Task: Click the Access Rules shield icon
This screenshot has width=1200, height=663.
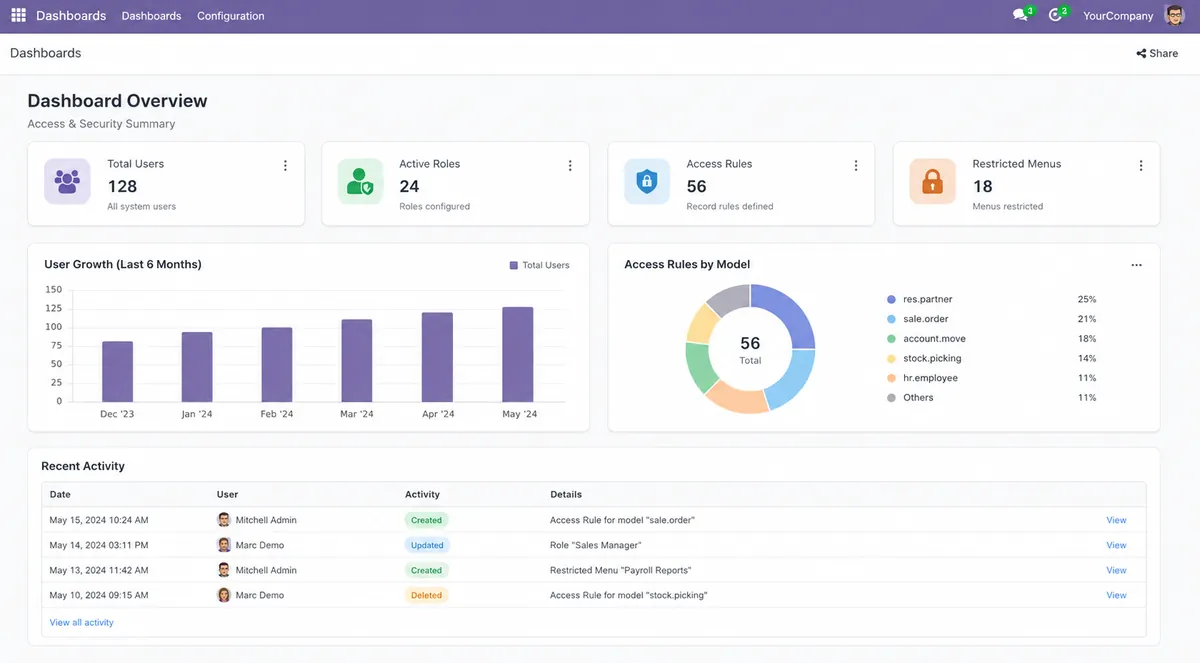Action: [647, 182]
